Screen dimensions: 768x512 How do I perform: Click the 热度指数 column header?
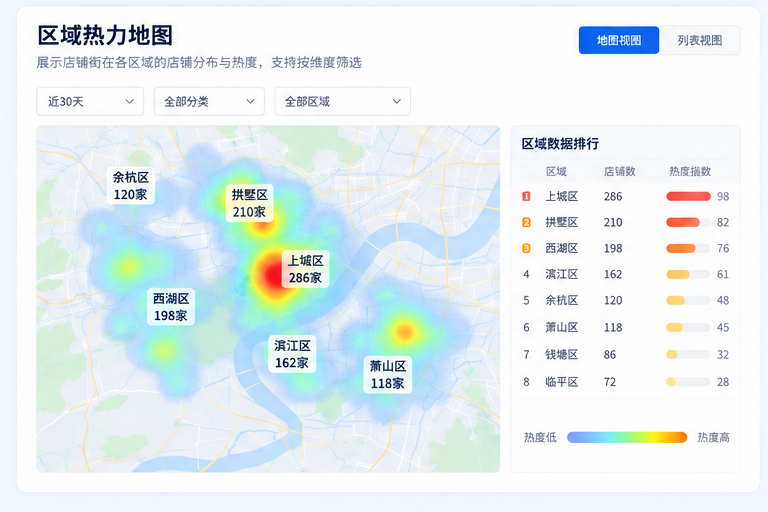point(690,171)
